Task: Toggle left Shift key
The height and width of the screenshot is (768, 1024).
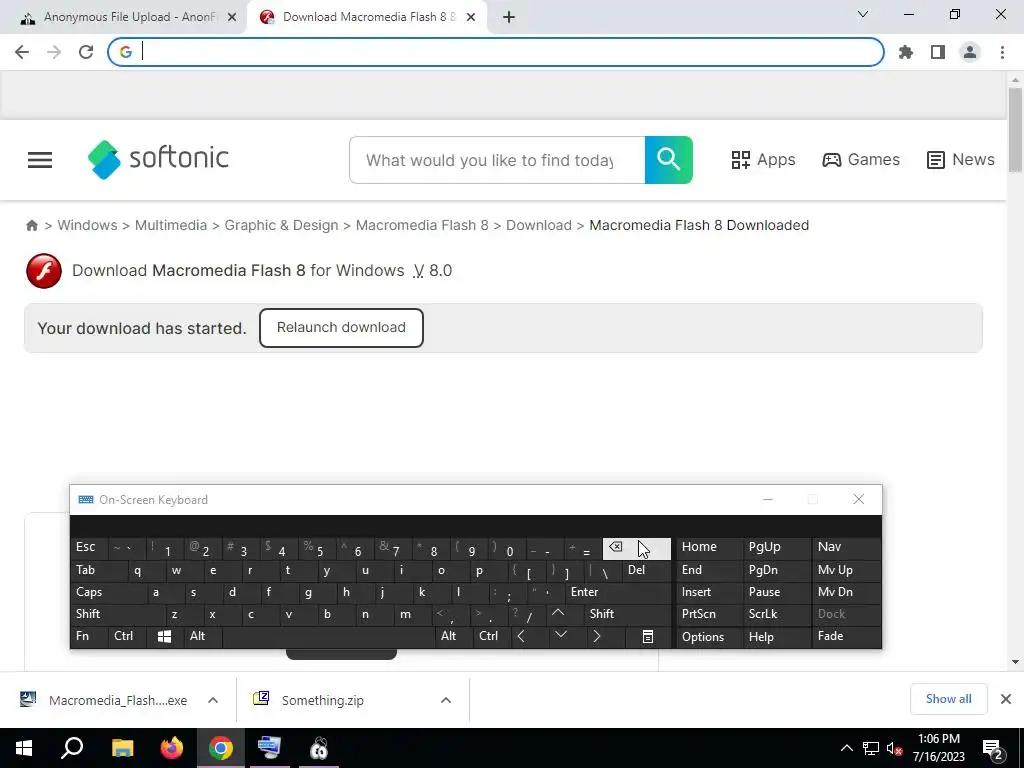Action: 118,615
